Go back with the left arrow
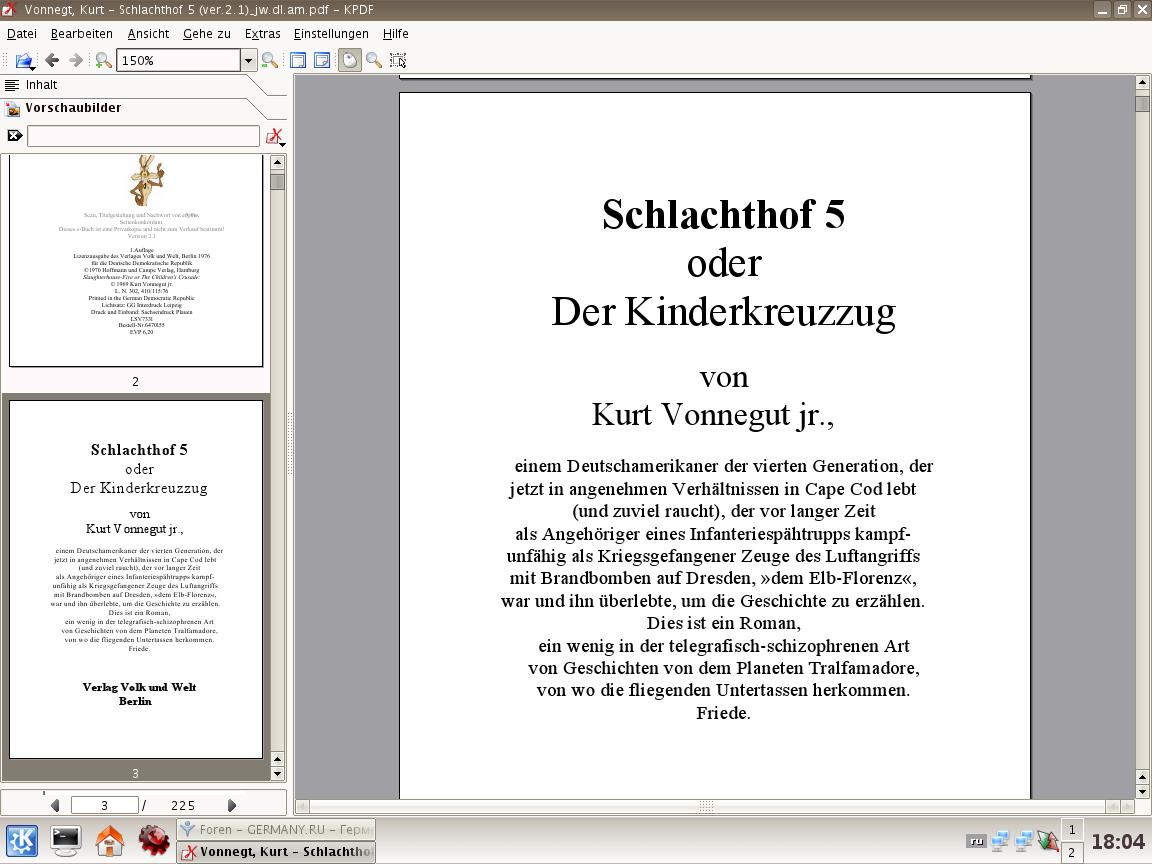 click(52, 60)
